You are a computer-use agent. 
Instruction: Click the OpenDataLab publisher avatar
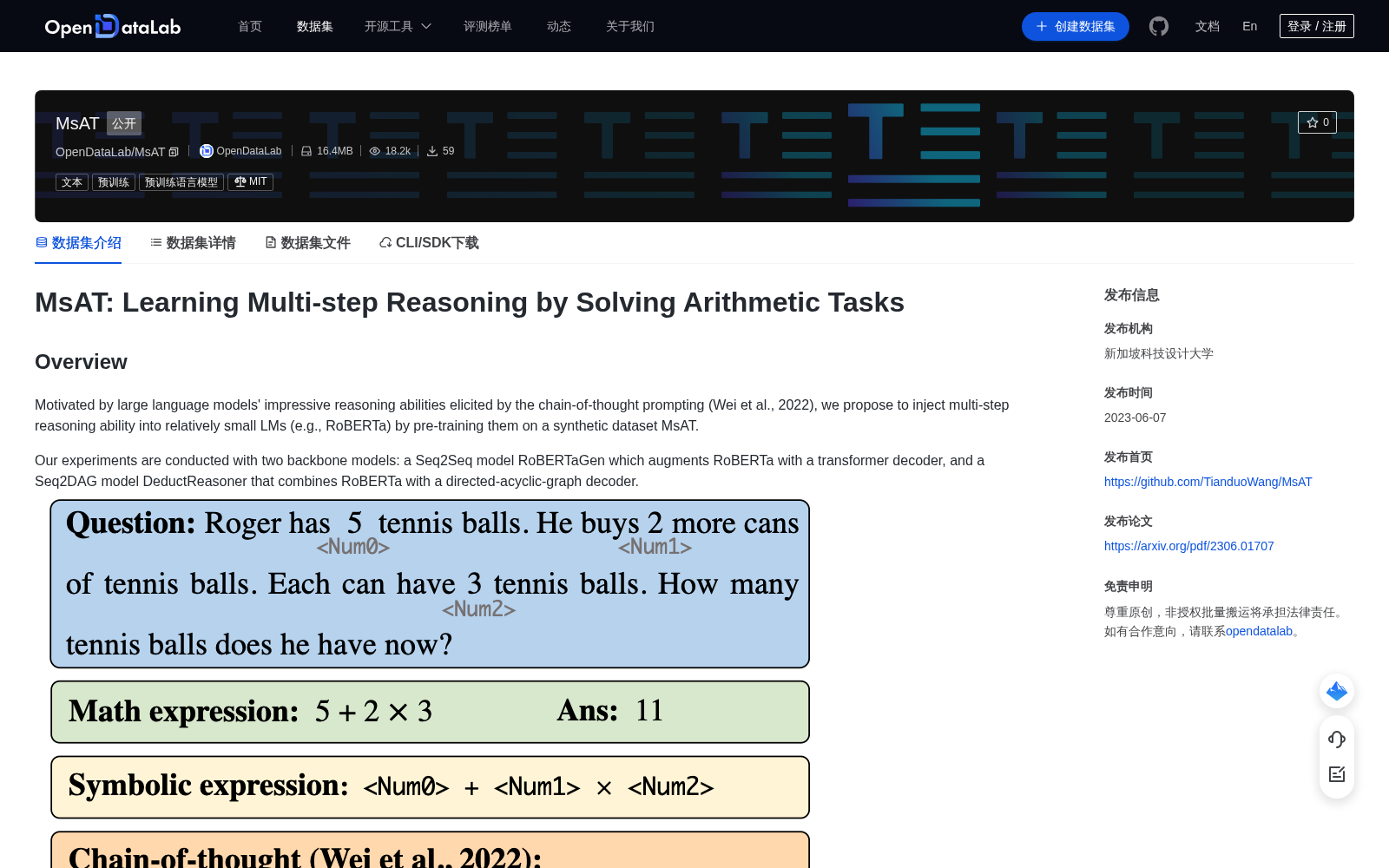(207, 151)
